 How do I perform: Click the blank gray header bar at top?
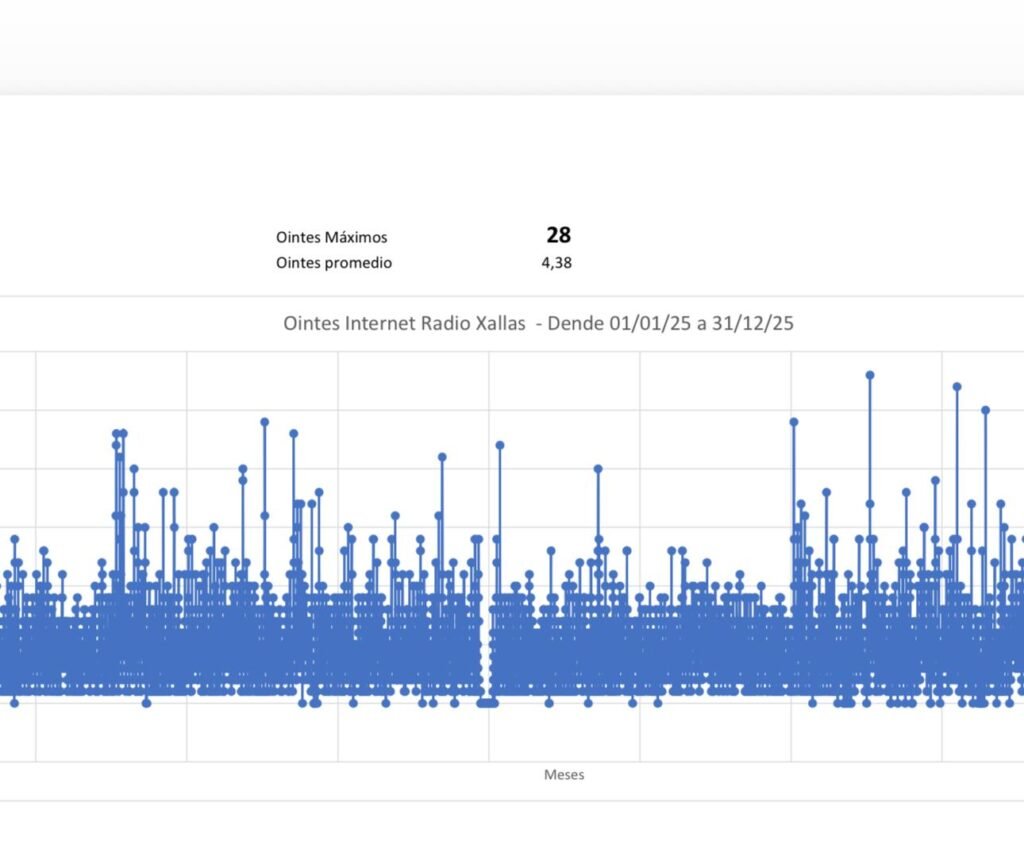pos(512,47)
